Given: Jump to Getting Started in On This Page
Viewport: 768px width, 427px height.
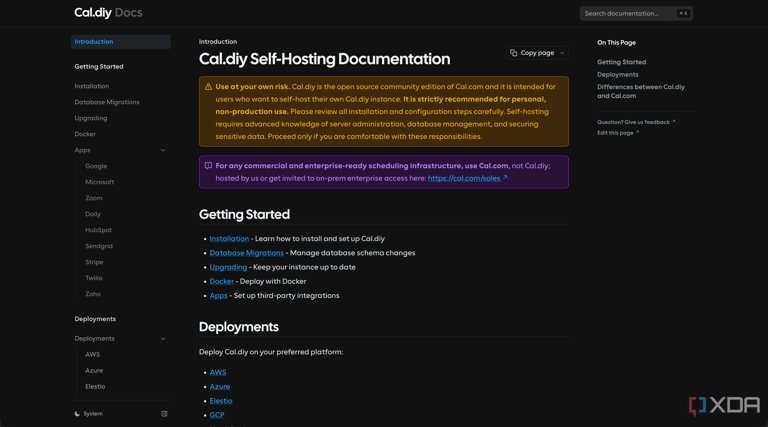Looking at the screenshot, I should click(x=622, y=62).
